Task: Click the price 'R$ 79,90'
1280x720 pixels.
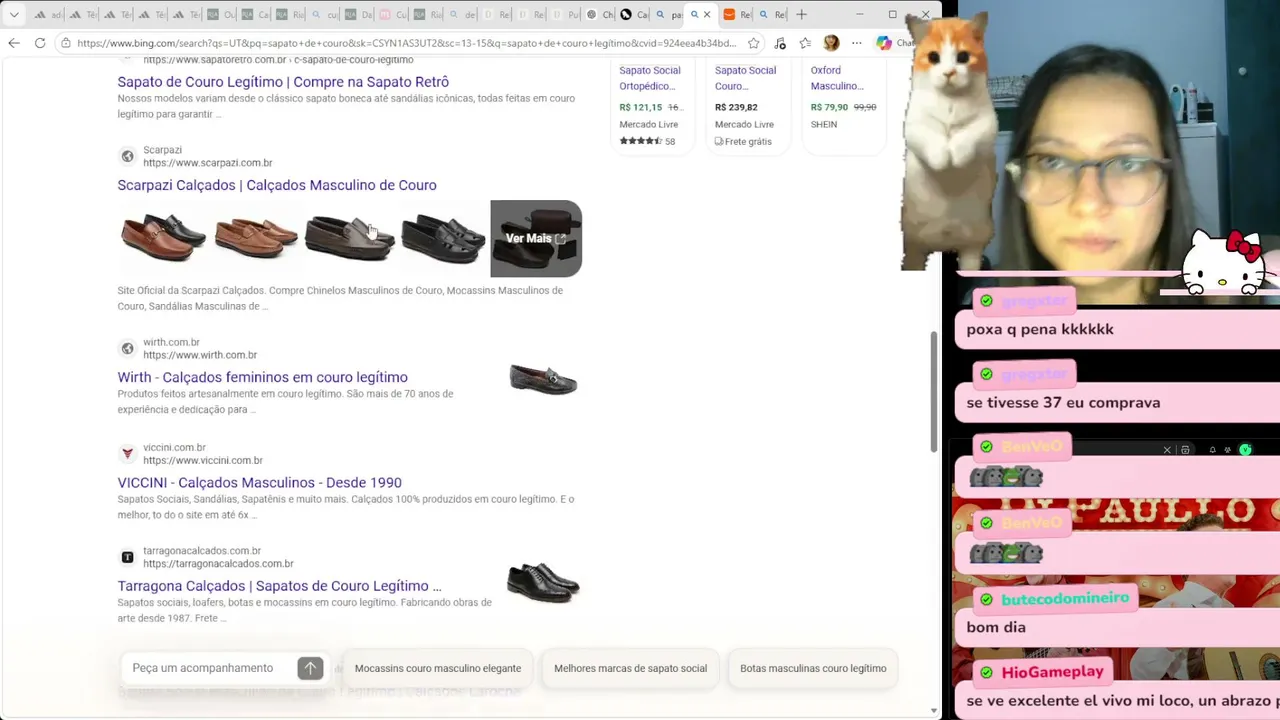Action: point(829,107)
